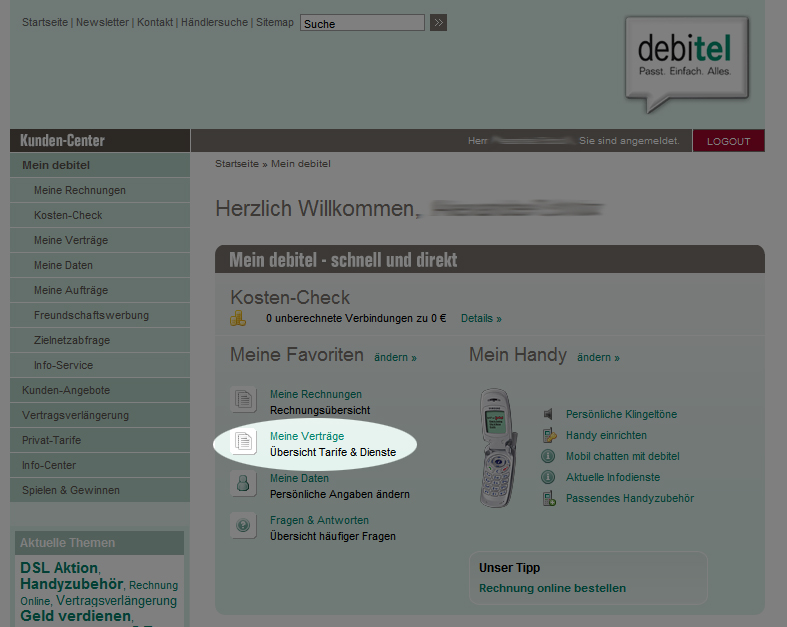787x627 pixels.
Task: Click the Passendes Handyzubehör icon
Action: click(548, 498)
